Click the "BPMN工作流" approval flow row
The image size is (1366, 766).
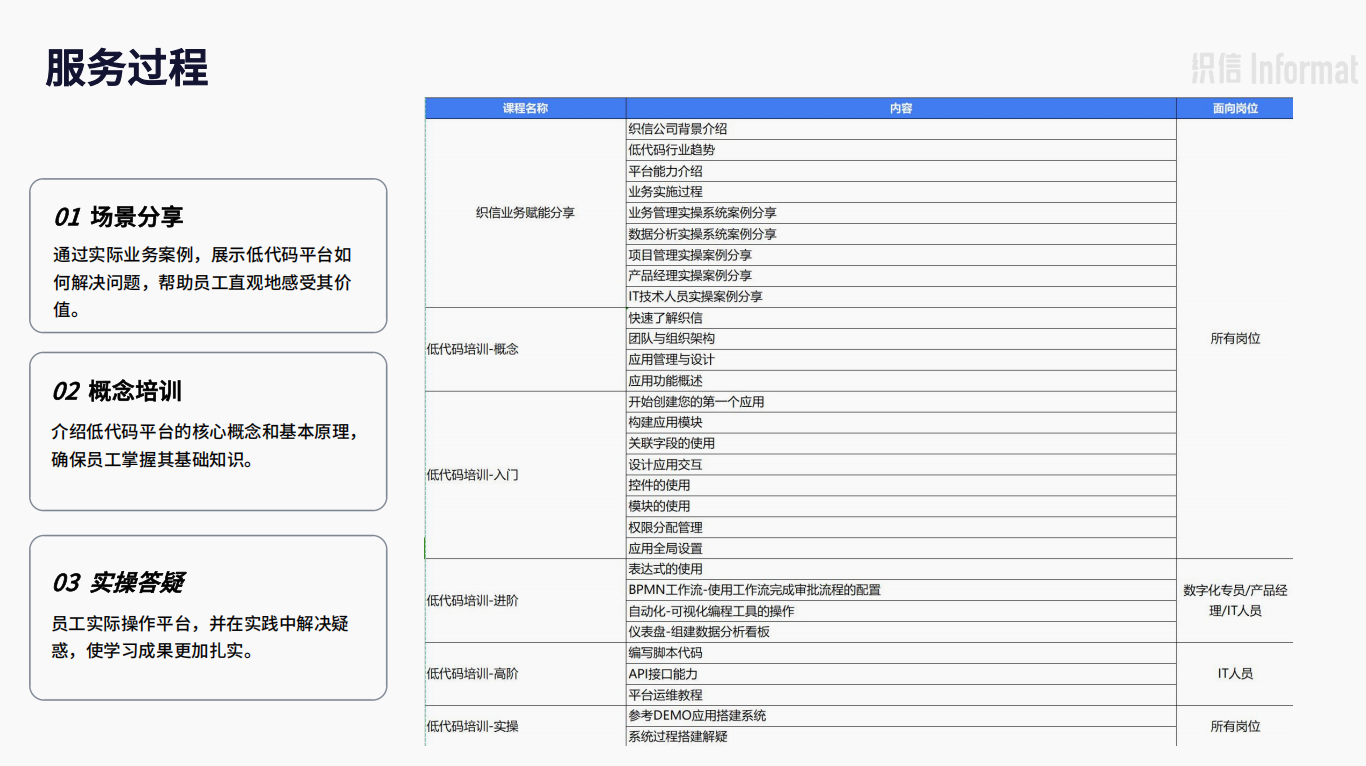(901, 590)
